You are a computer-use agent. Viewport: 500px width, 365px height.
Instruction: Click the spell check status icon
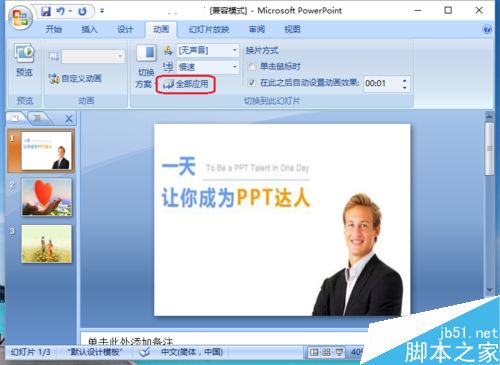tap(144, 352)
